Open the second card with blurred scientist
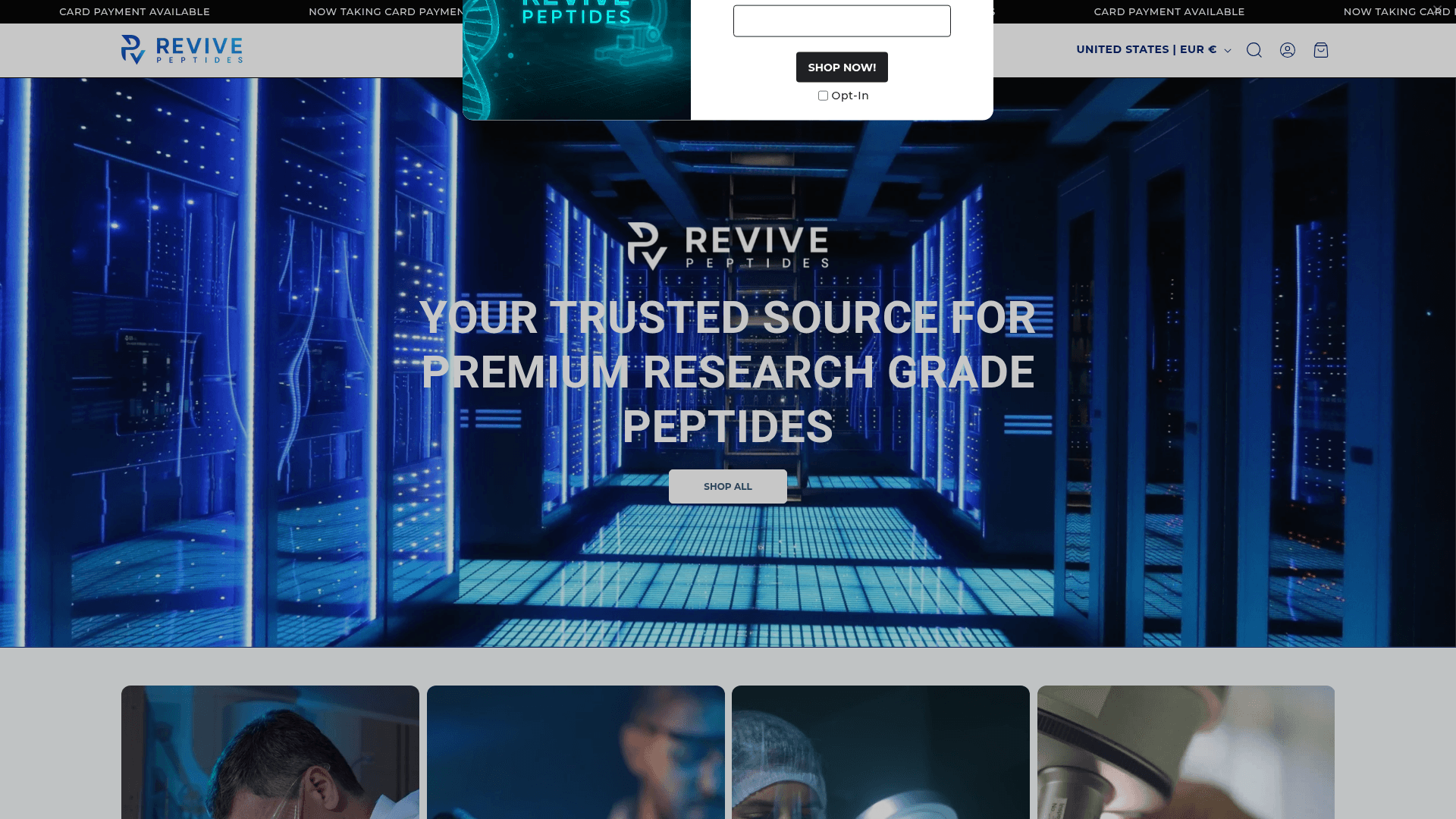Image resolution: width=1456 pixels, height=819 pixels. click(576, 752)
